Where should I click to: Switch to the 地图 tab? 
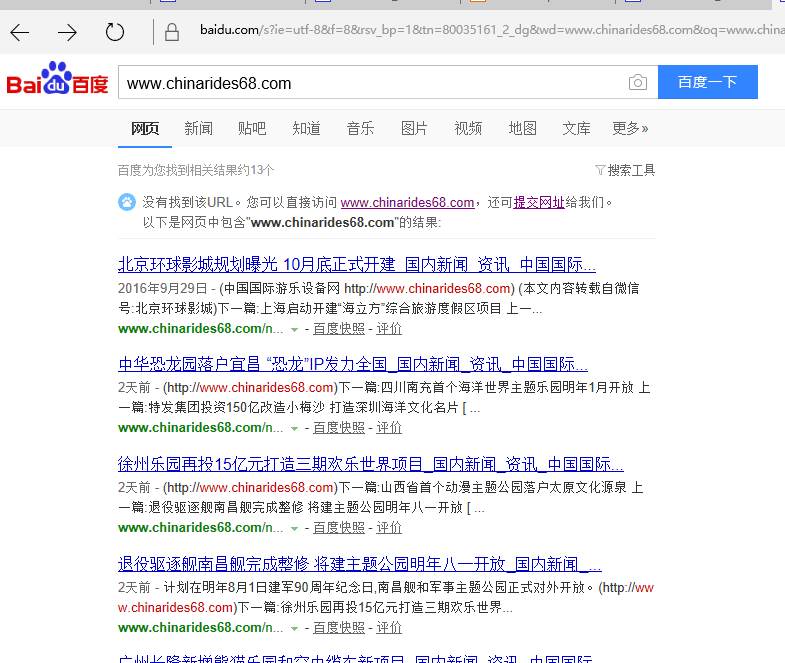pyautogui.click(x=522, y=129)
